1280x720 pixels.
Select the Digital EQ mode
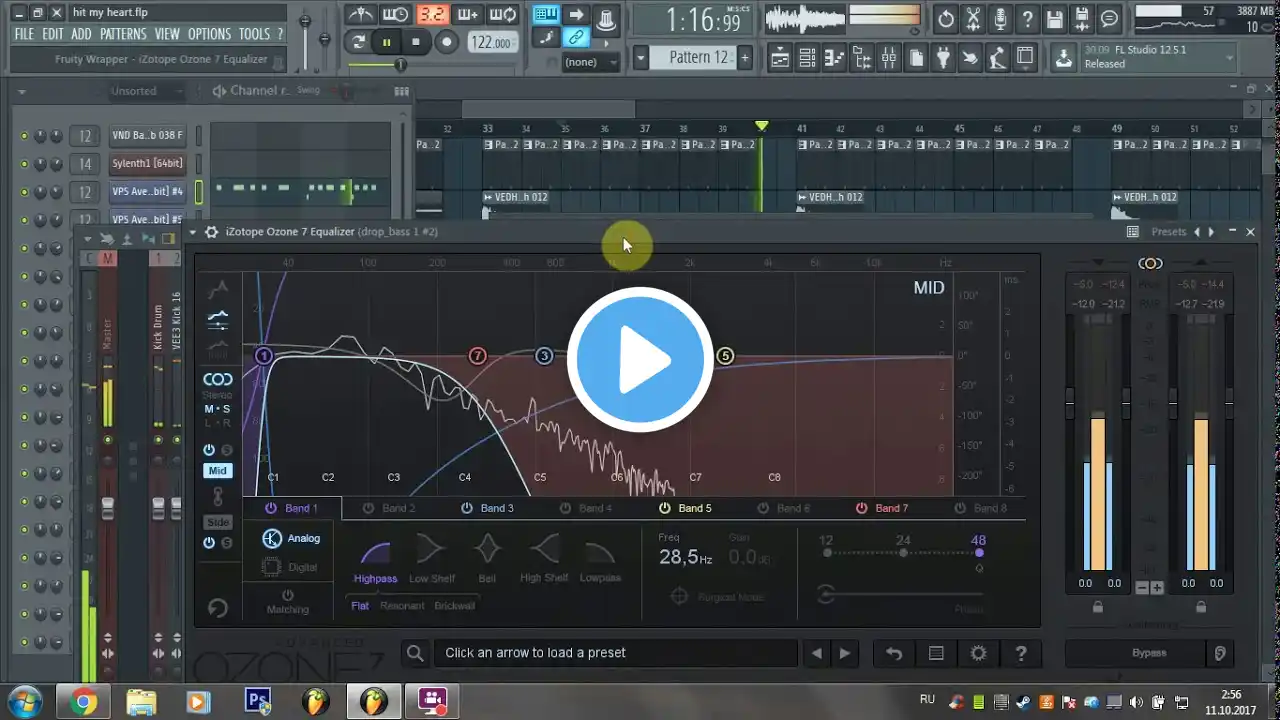pos(290,567)
